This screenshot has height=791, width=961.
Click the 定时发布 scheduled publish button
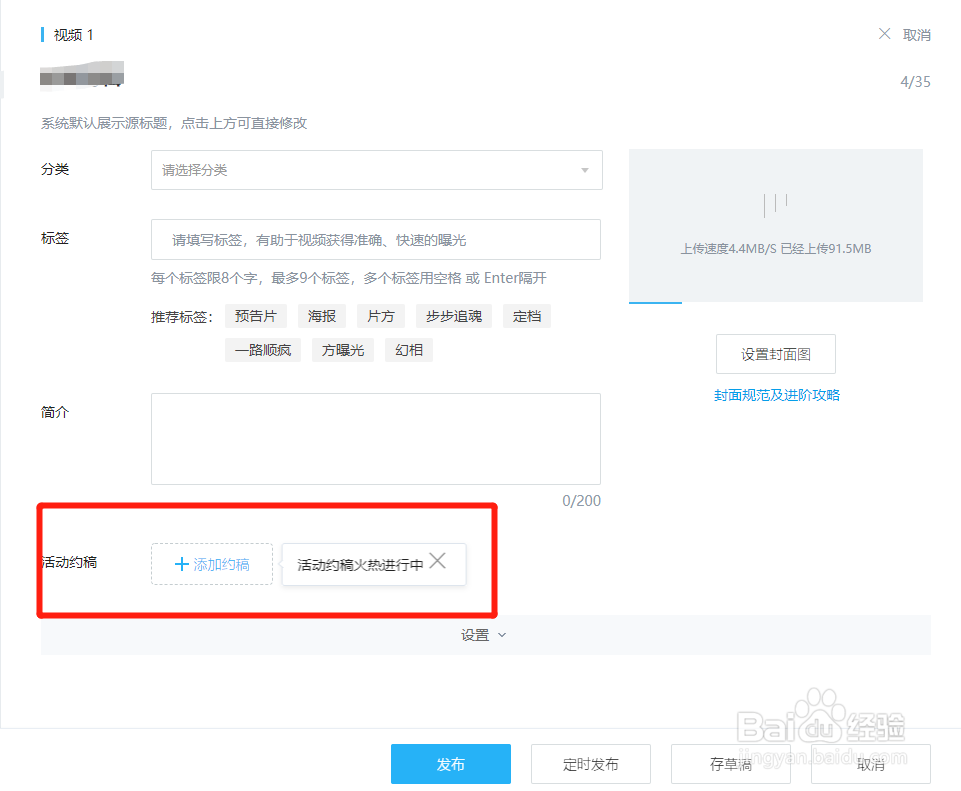coord(590,764)
